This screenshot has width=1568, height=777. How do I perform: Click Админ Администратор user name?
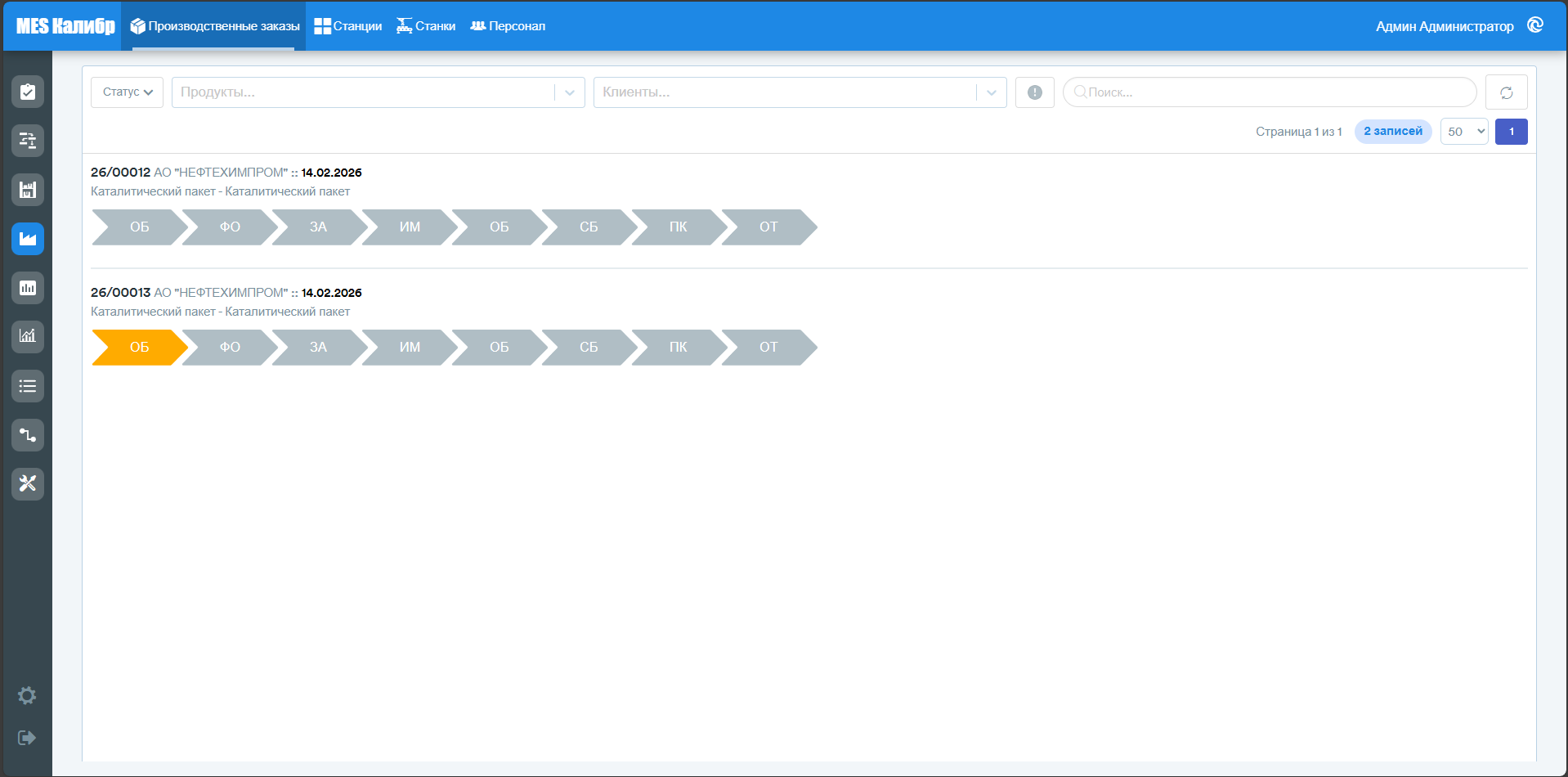point(1445,26)
